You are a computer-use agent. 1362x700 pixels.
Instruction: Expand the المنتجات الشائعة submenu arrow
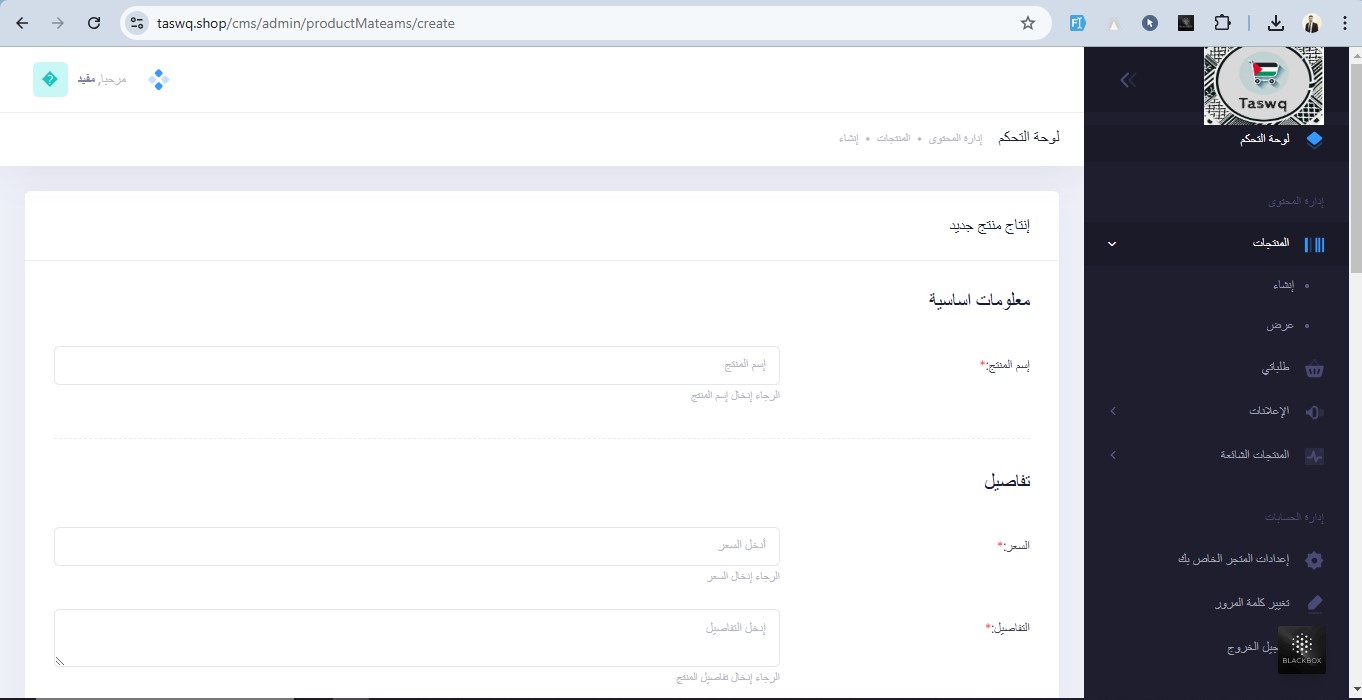[1112, 456]
